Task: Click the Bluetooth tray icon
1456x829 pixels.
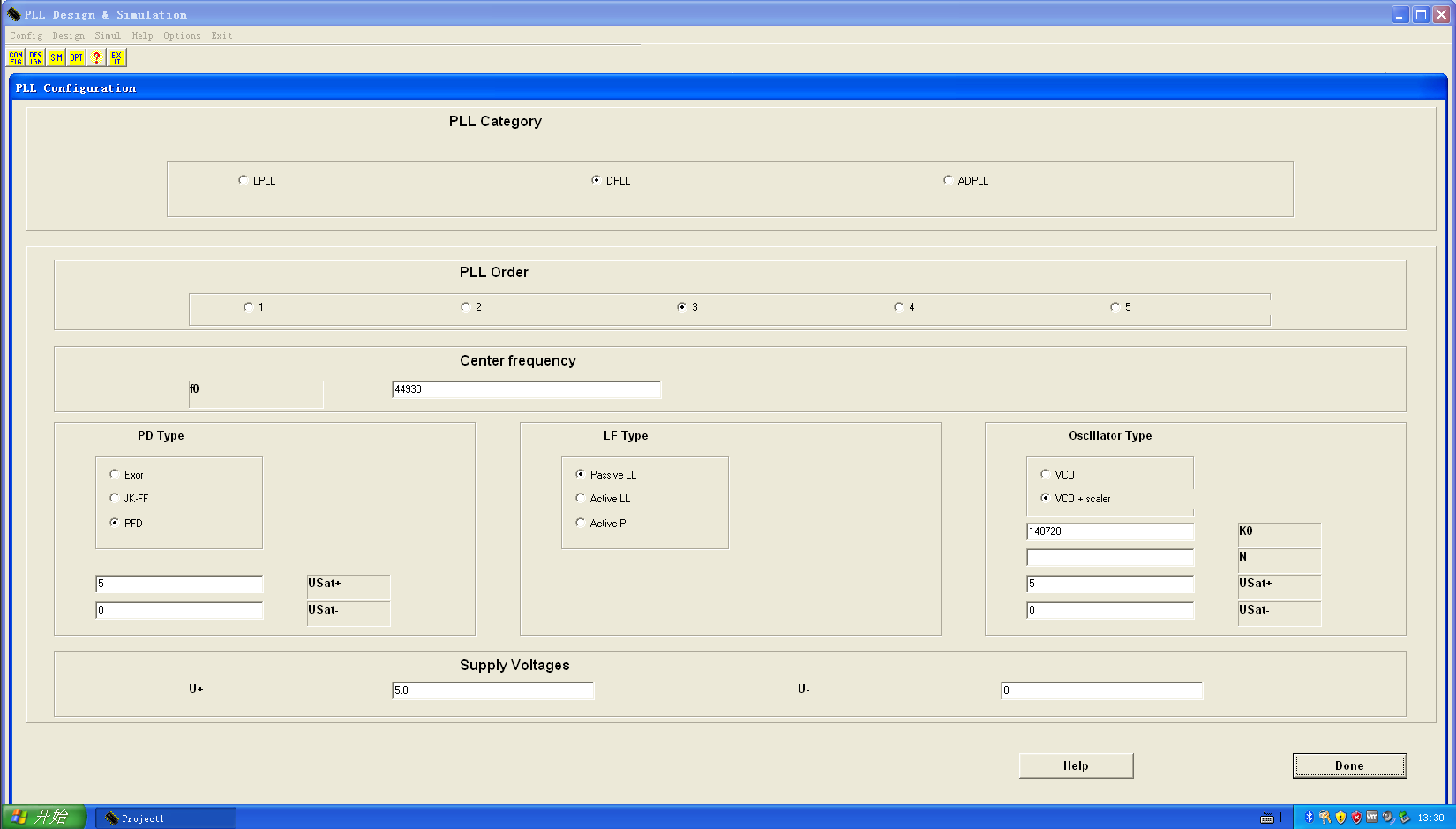Action: point(1310,818)
